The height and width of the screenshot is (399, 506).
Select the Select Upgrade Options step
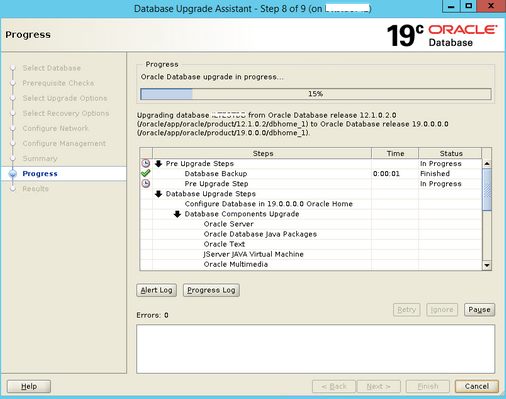(65, 98)
